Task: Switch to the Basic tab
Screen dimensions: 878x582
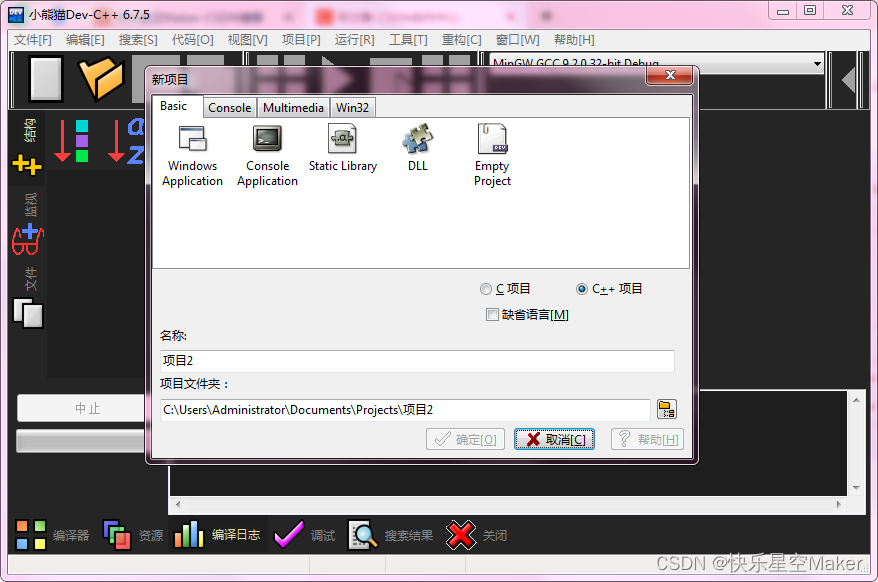Action: tap(174, 106)
